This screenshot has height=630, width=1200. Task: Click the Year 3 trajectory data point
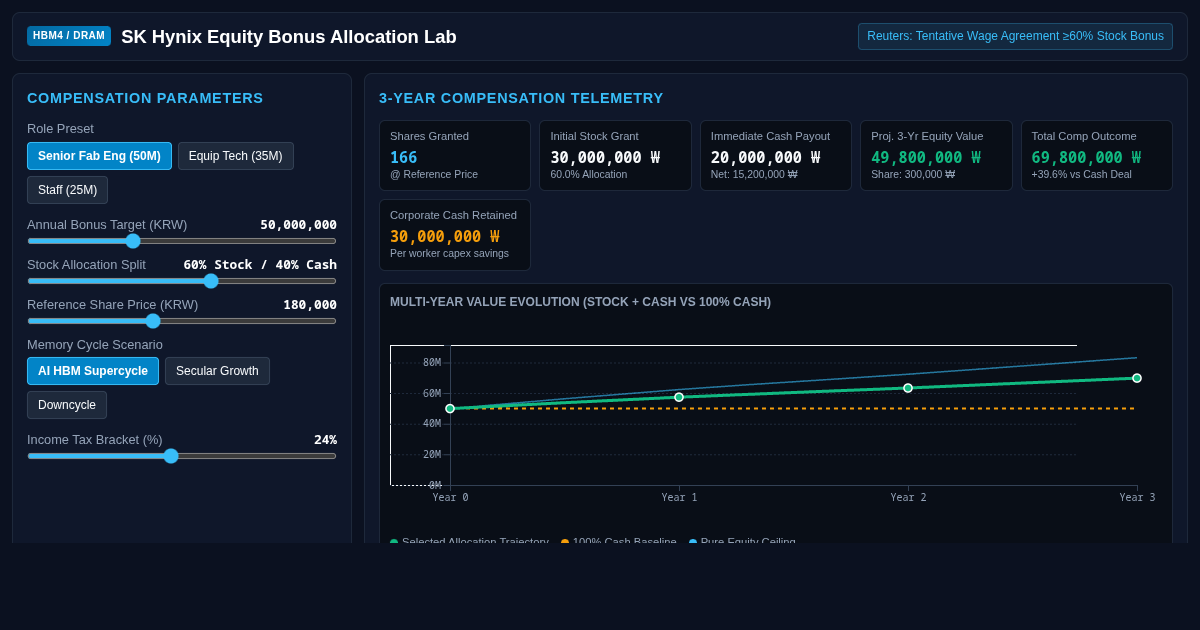click(1137, 378)
